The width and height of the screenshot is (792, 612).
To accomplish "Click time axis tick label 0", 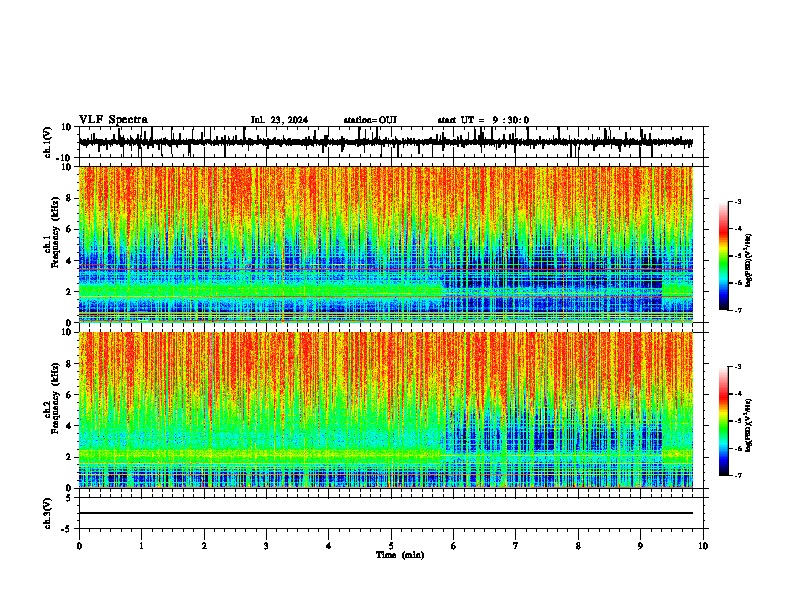I will tap(79, 546).
